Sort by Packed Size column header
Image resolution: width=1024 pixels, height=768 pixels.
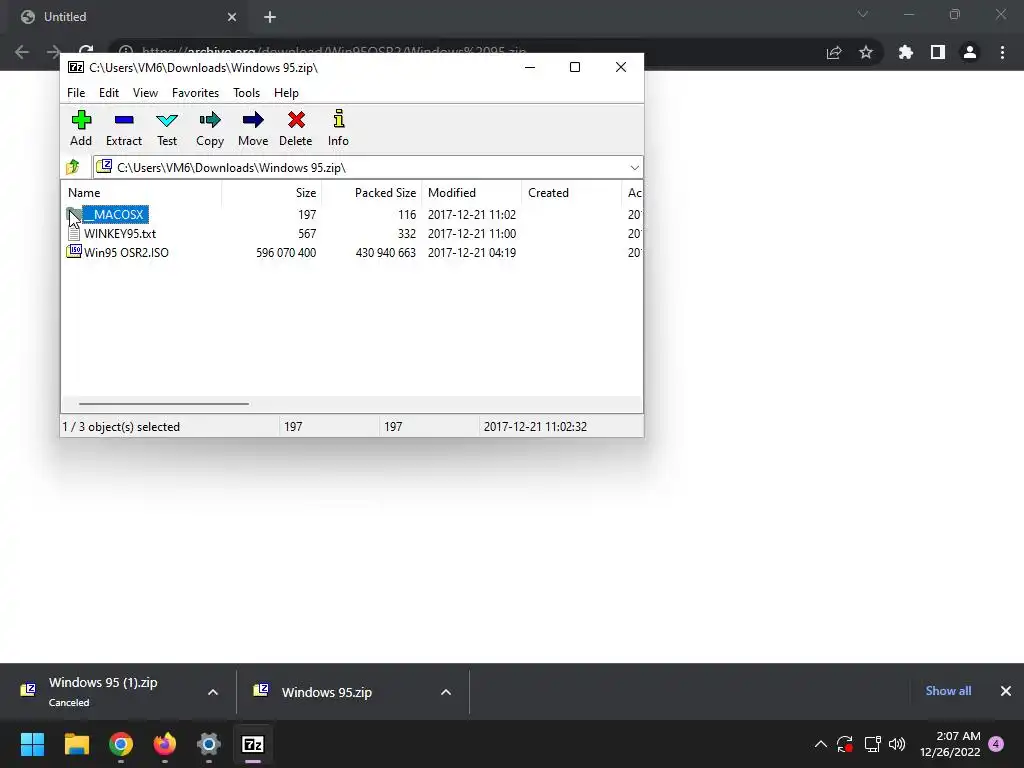(x=371, y=193)
